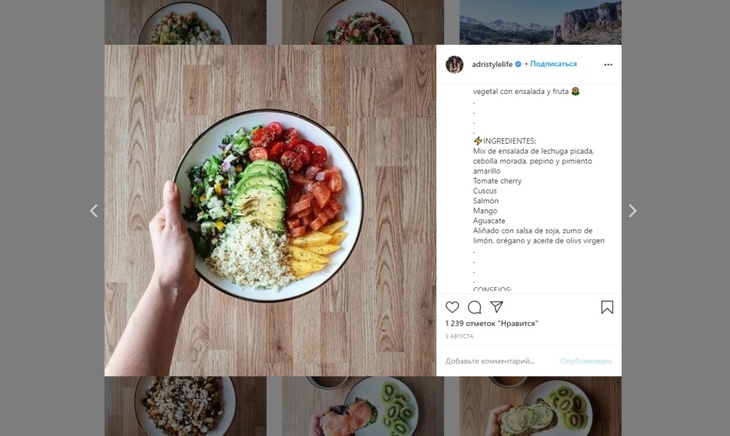Screen dimensions: 730x436
Task: View the 1 239 likes count
Action: [x=492, y=323]
